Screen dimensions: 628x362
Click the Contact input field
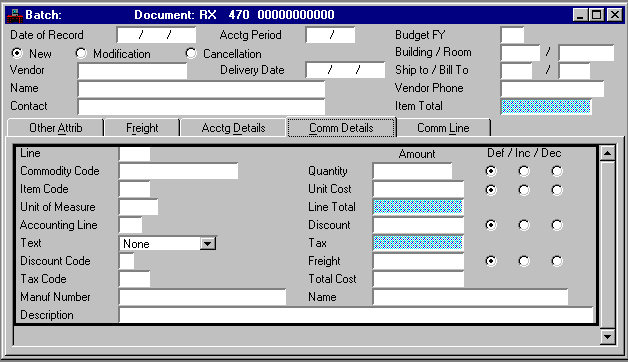click(x=201, y=107)
